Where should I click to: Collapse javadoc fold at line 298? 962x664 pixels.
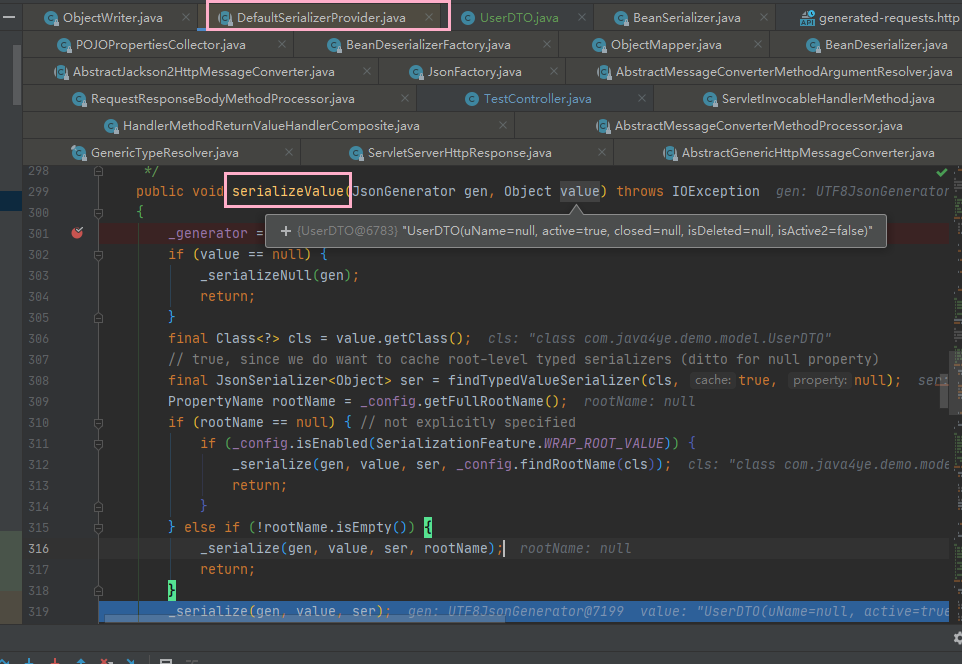tap(98, 171)
